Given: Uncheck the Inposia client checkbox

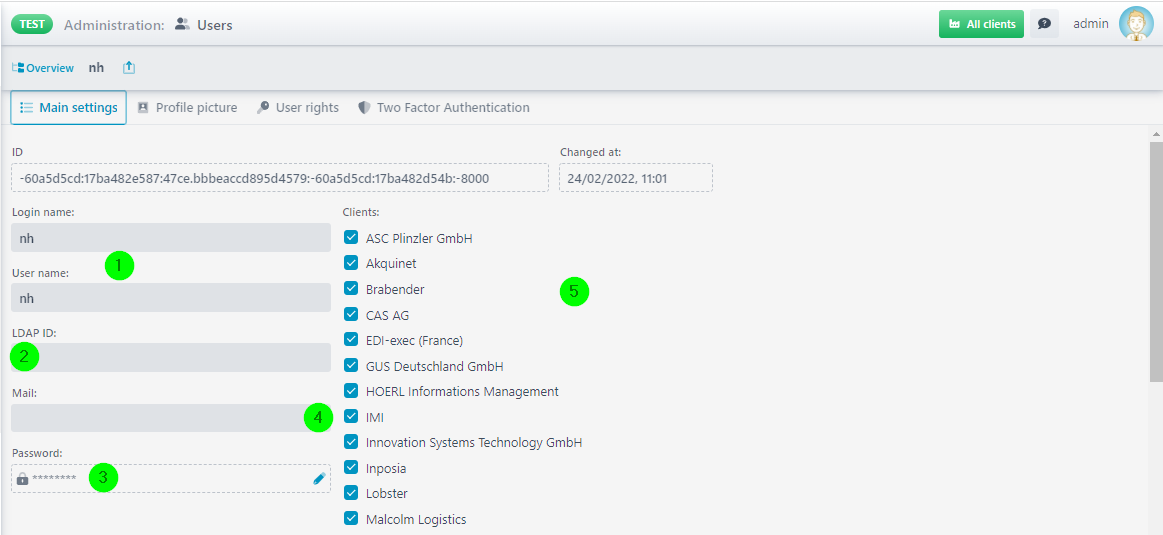Looking at the screenshot, I should 352,467.
